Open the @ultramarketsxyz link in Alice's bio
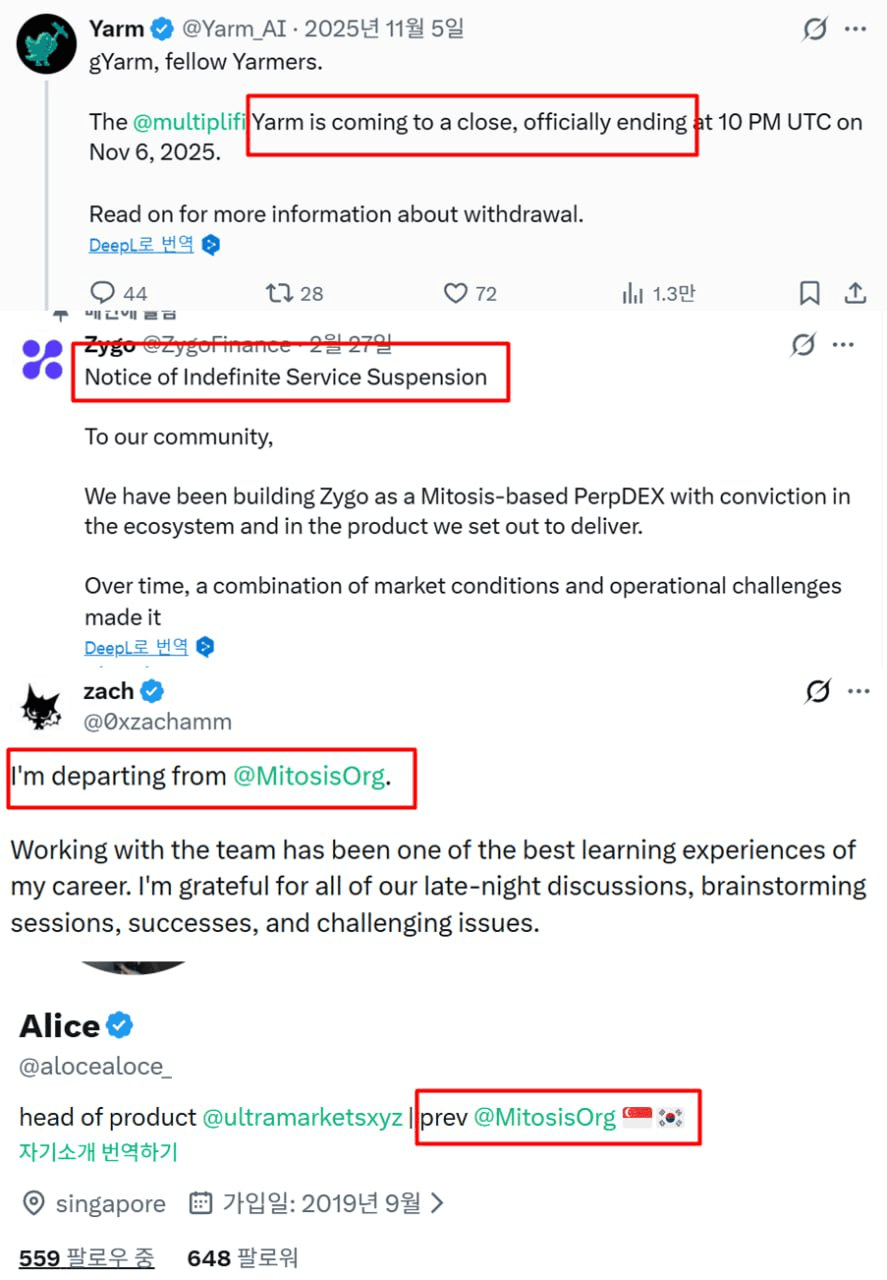 click(302, 1117)
